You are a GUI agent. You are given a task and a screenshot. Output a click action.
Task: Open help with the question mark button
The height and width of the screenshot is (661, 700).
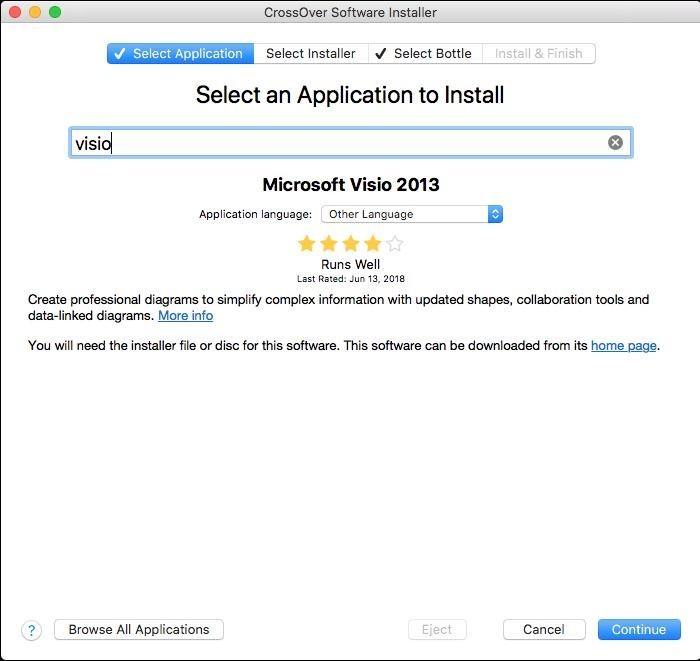point(31,630)
